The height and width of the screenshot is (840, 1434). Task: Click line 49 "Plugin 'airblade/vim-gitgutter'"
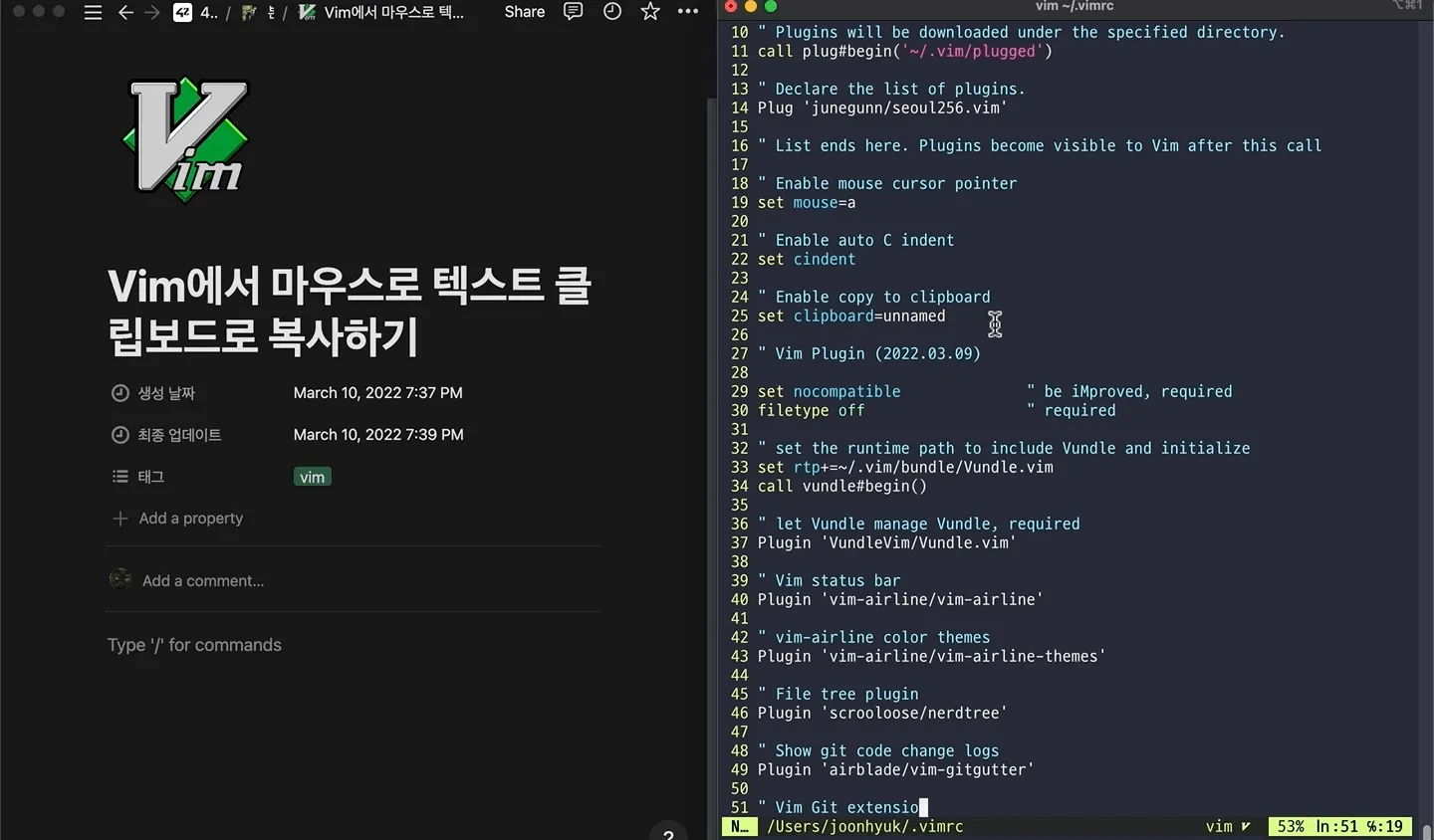pyautogui.click(x=896, y=770)
